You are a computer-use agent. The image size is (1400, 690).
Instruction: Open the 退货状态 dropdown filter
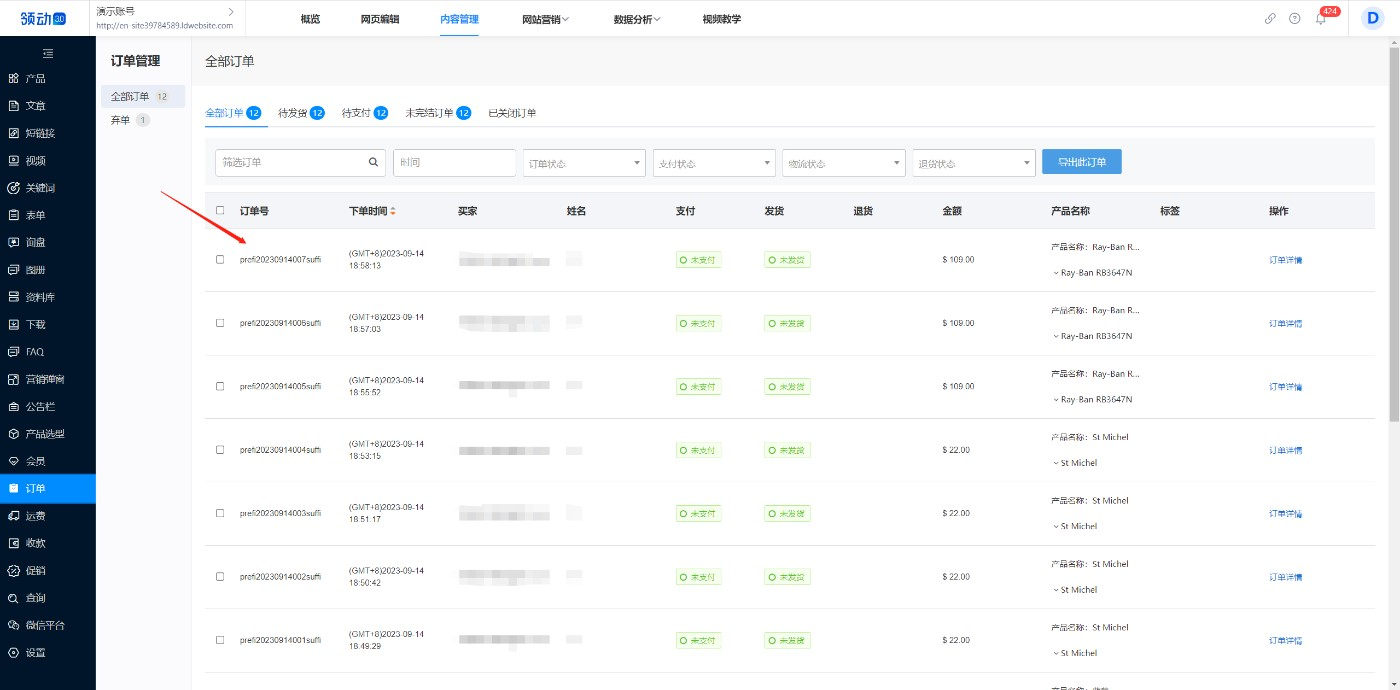coord(973,163)
